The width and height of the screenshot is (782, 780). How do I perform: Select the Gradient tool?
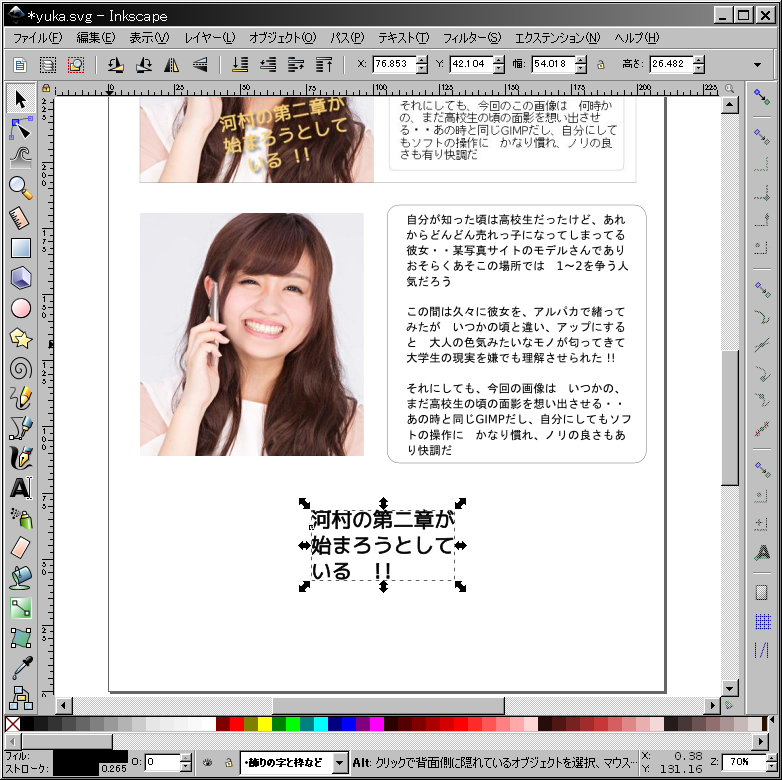click(x=20, y=607)
